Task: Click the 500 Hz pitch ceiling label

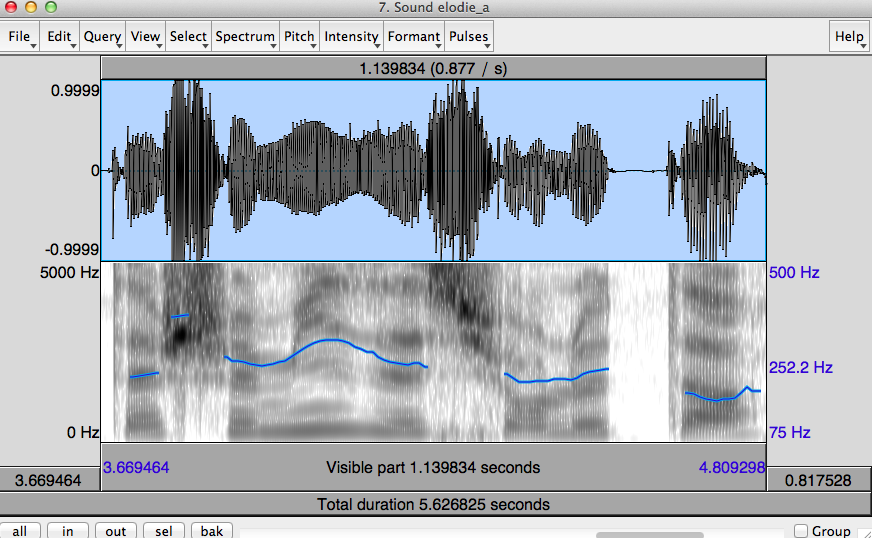Action: click(x=794, y=273)
